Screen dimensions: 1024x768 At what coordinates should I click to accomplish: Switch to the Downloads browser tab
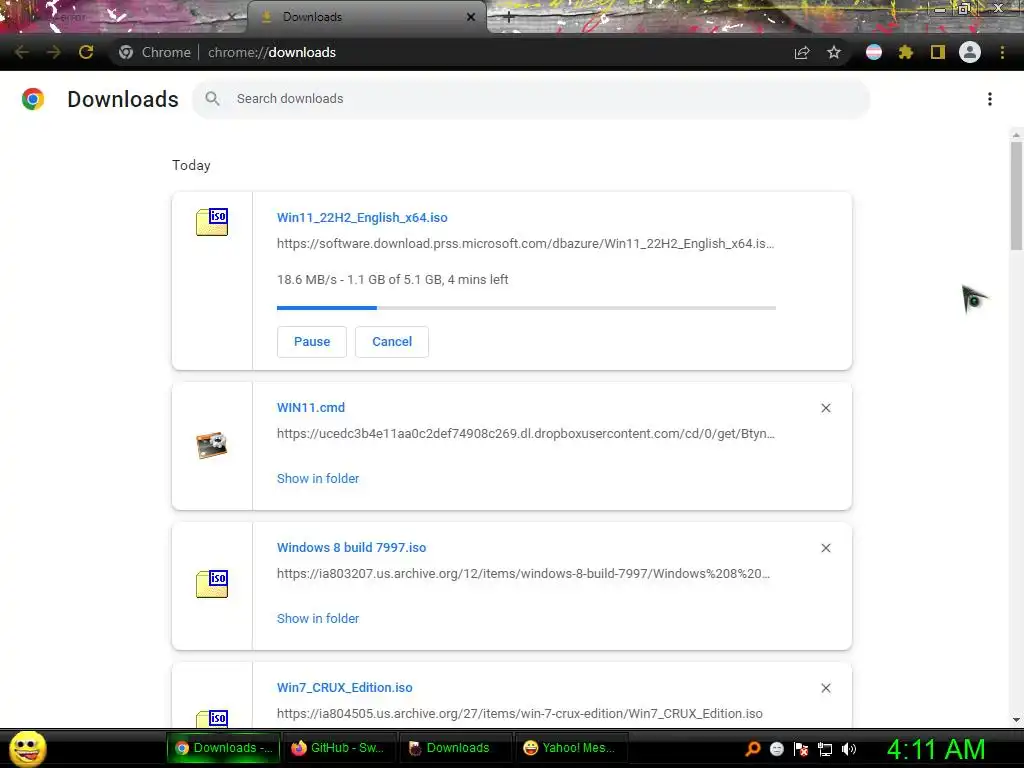pyautogui.click(x=367, y=17)
